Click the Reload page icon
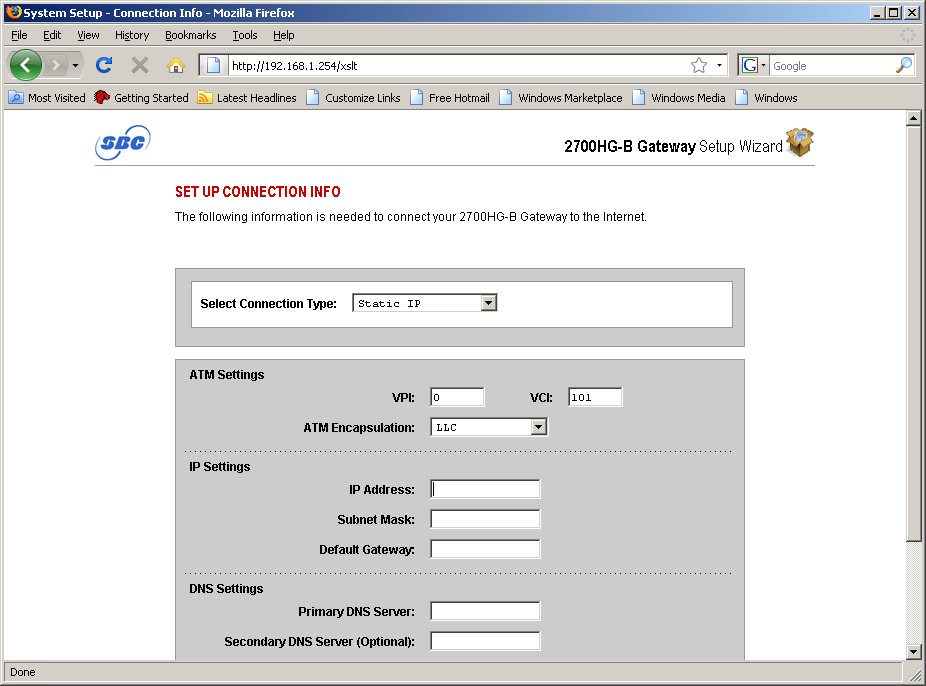 pos(103,65)
